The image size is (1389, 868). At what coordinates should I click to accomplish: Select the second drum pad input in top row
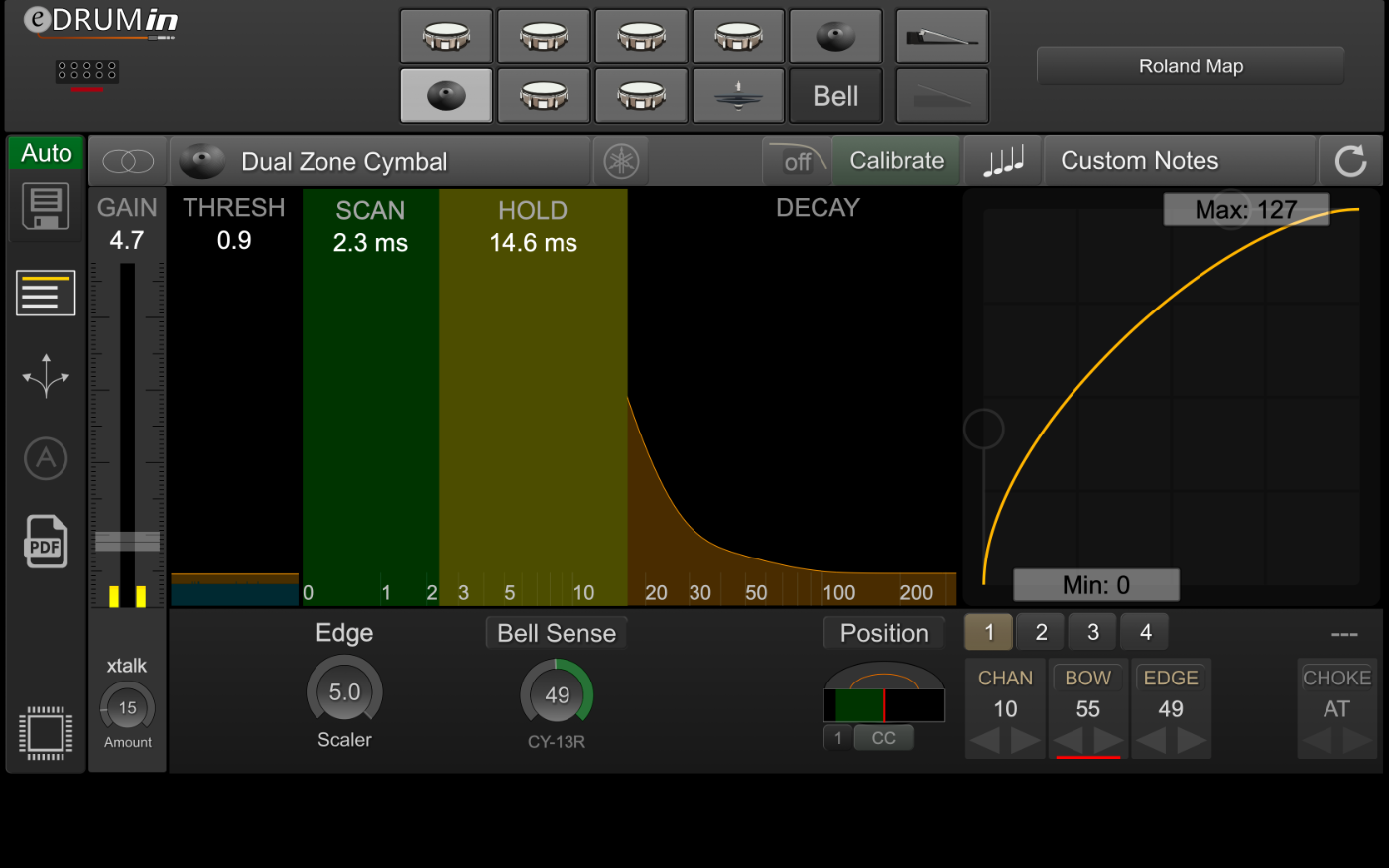click(544, 37)
